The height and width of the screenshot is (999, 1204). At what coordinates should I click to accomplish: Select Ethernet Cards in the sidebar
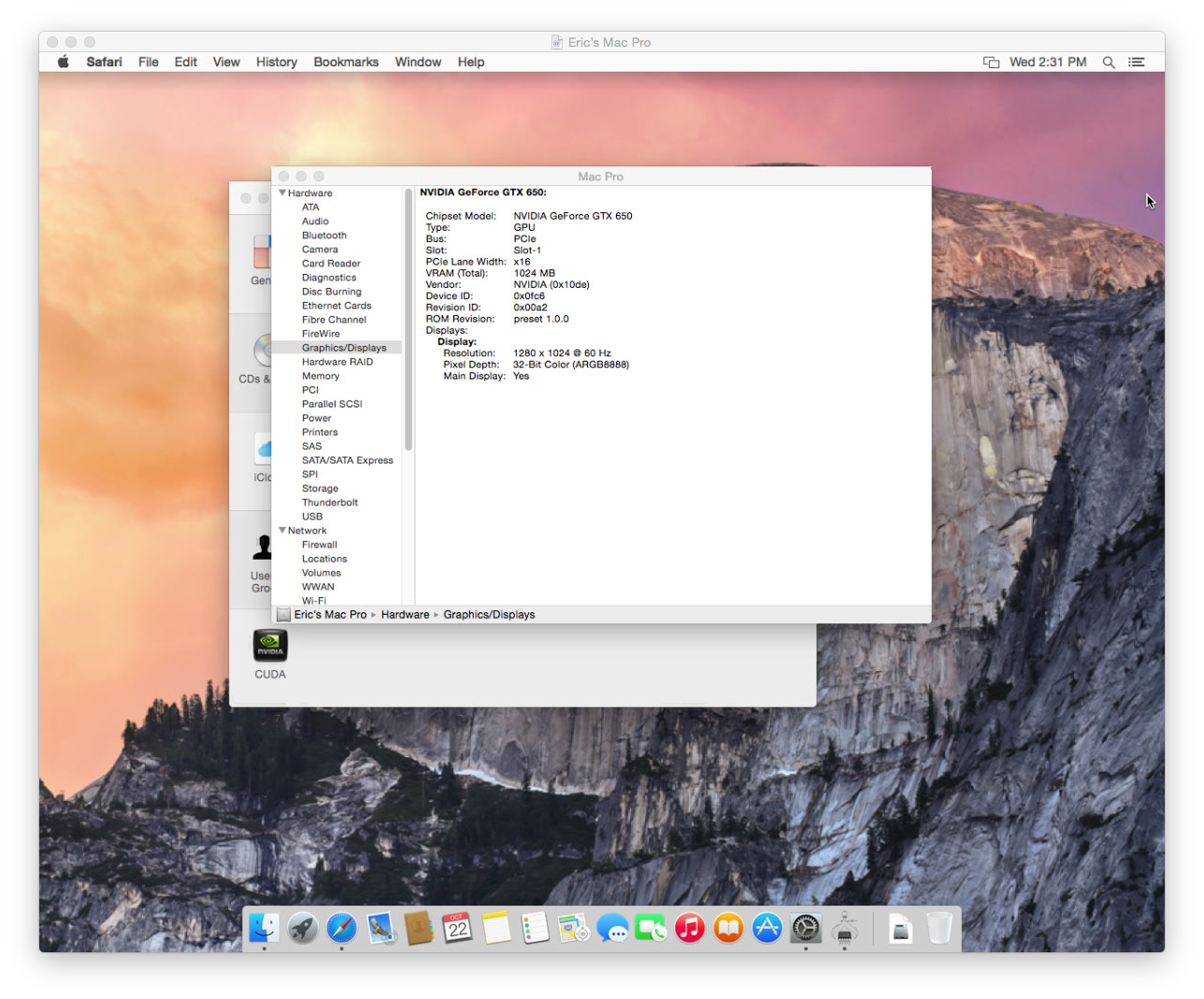pos(337,306)
